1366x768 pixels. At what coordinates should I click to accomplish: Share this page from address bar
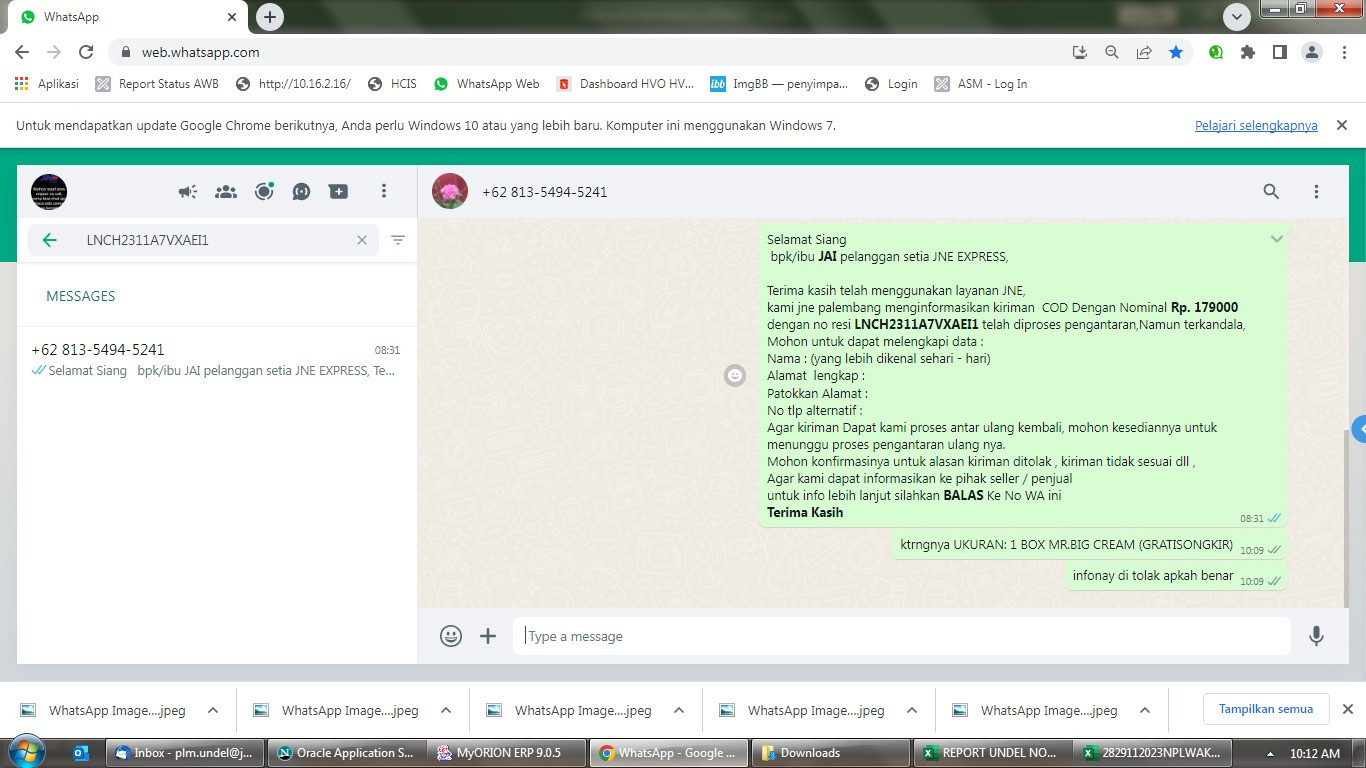(1144, 52)
